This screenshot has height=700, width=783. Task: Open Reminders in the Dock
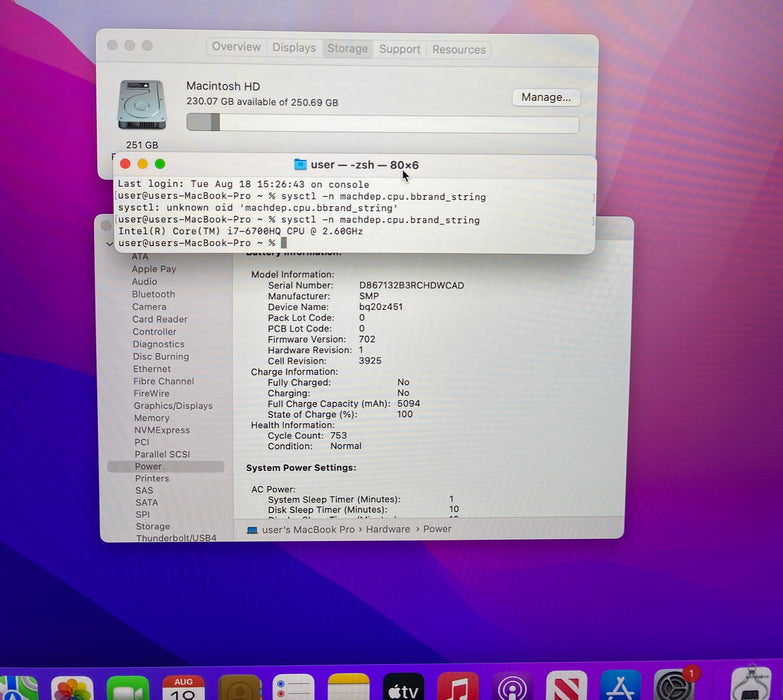294,688
